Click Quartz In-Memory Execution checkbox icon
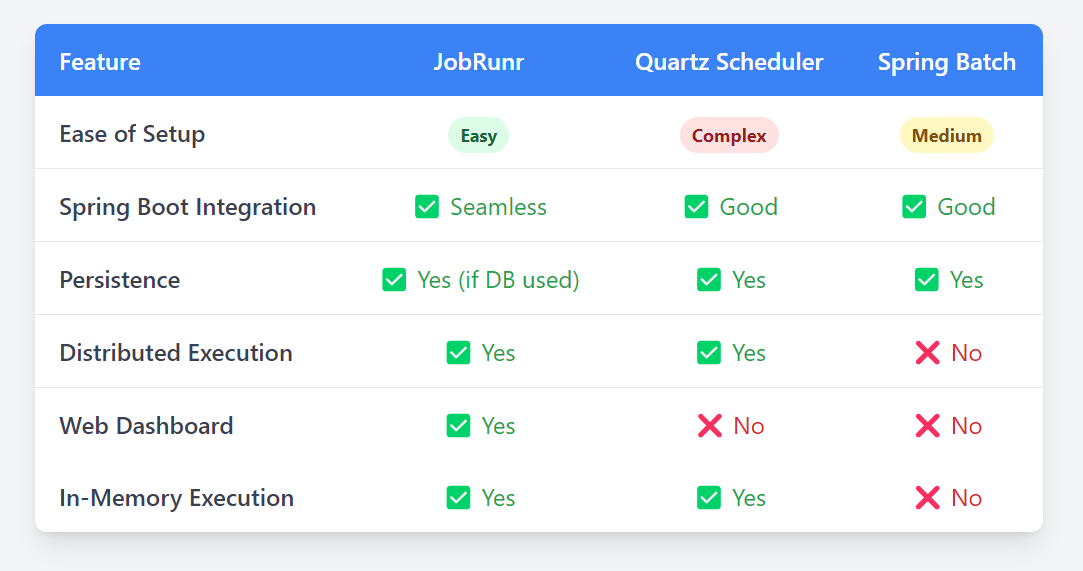The image size is (1083, 571). point(709,498)
